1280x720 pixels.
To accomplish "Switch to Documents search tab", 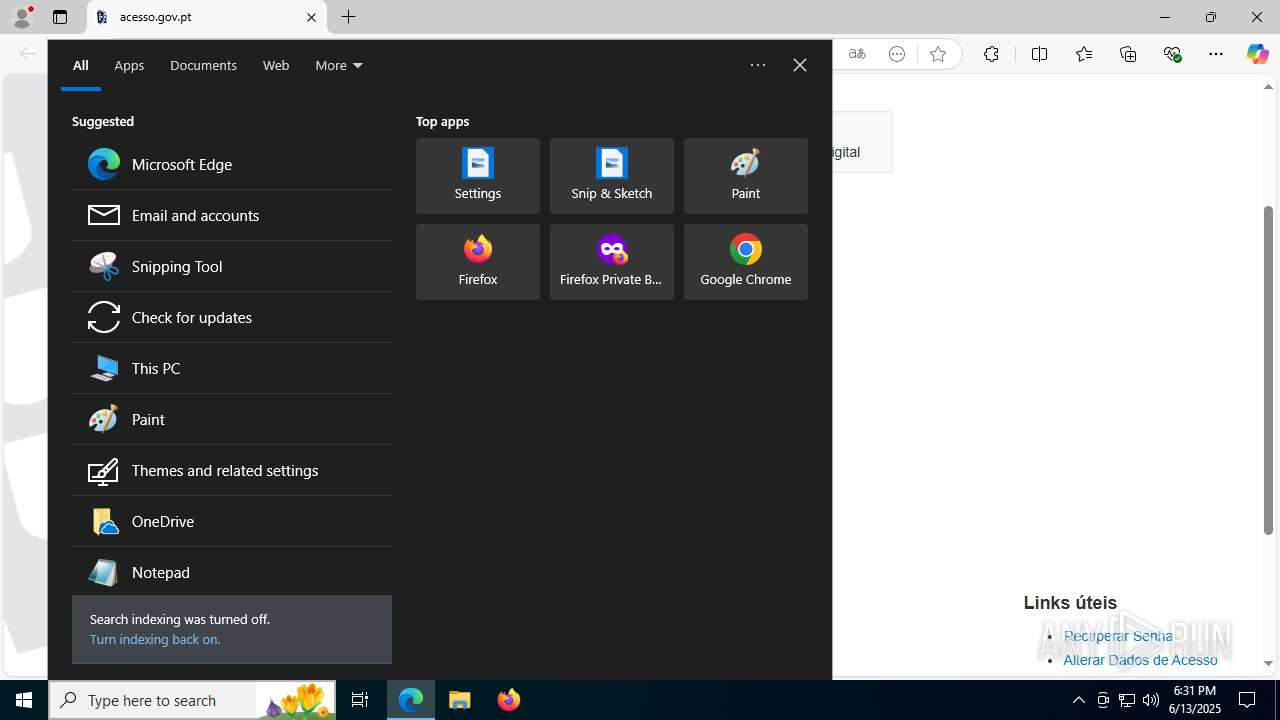I will tap(203, 65).
